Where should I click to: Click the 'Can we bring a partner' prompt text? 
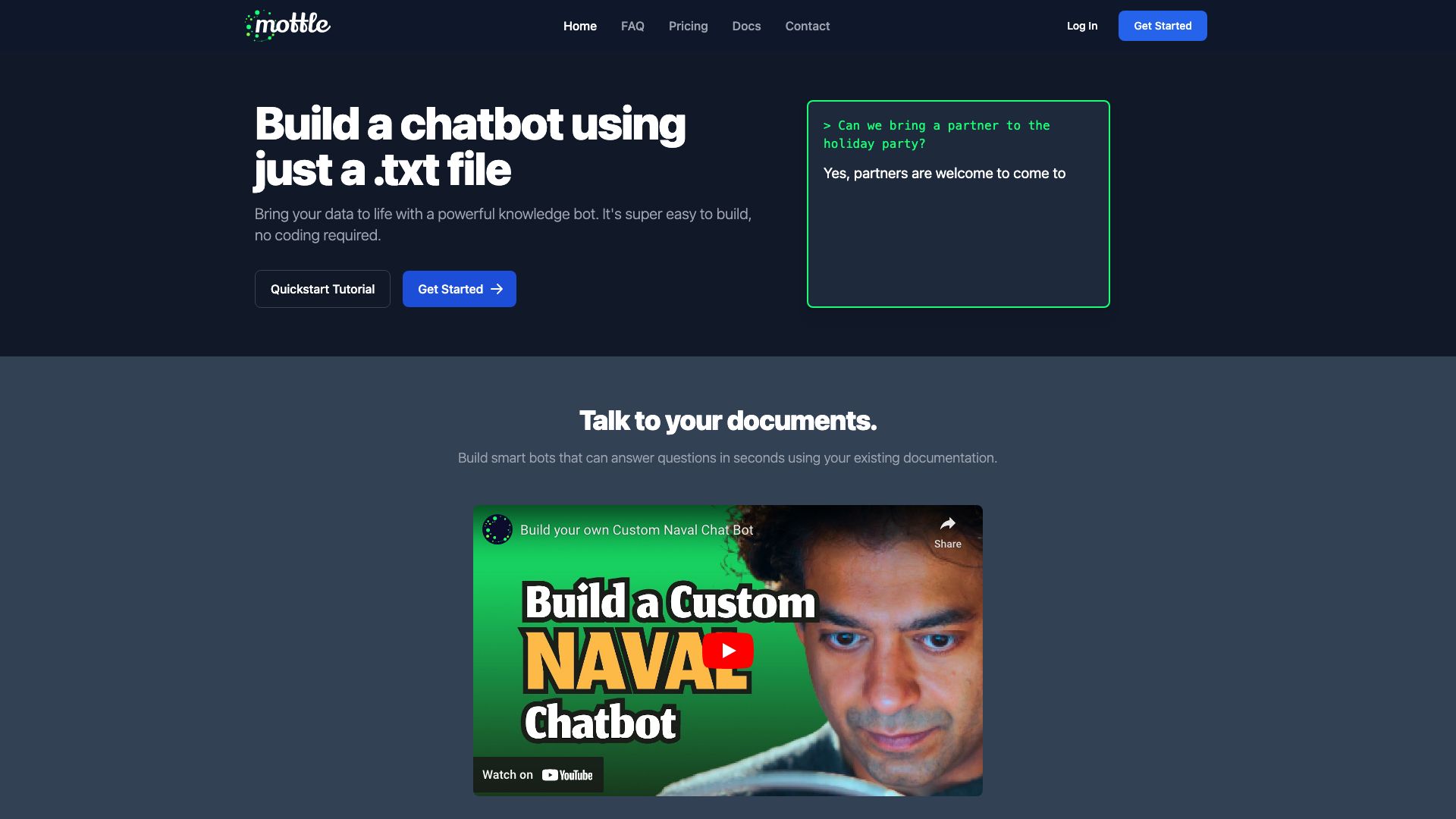tap(937, 134)
